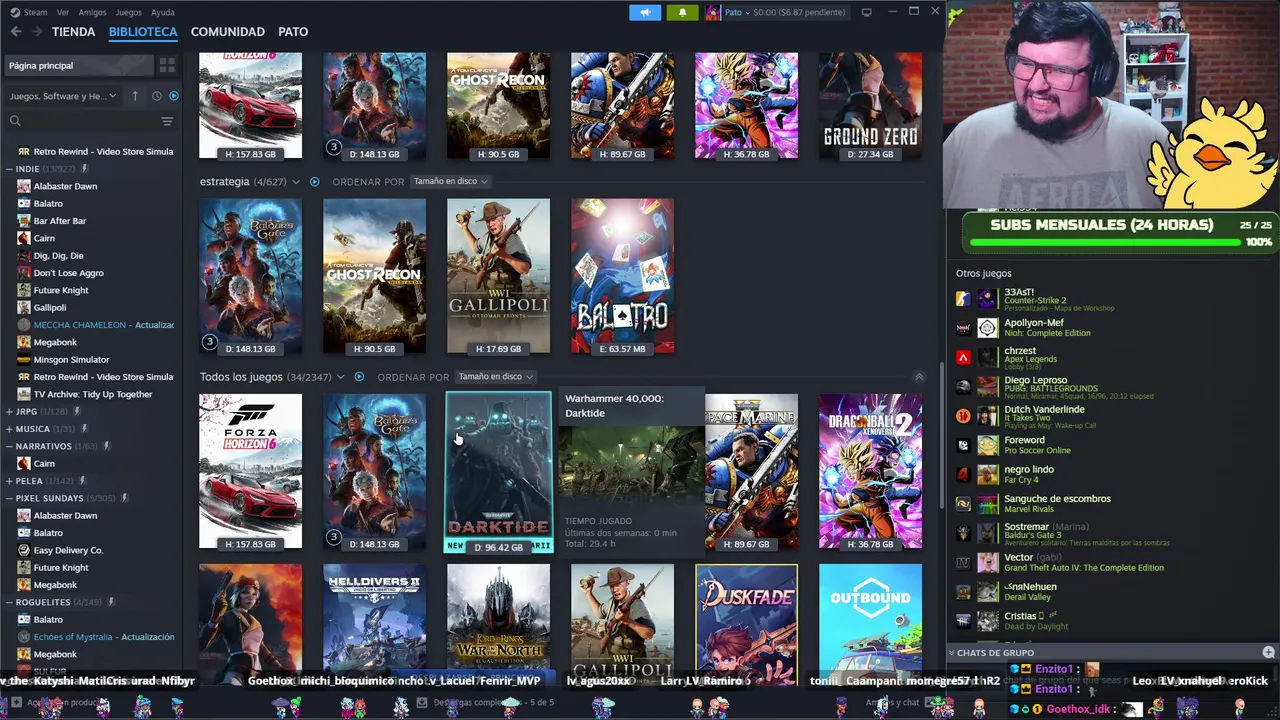Collapse the ROGUELITES category
Image resolution: width=1280 pixels, height=720 pixels.
pyautogui.click(x=9, y=602)
